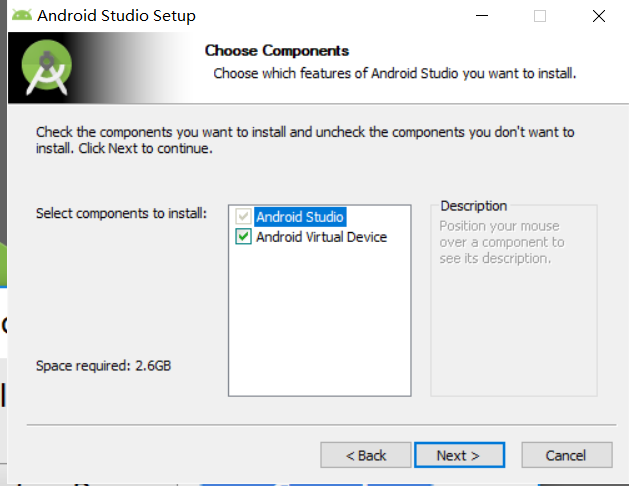Click the "Select components to install:" label

121,214
